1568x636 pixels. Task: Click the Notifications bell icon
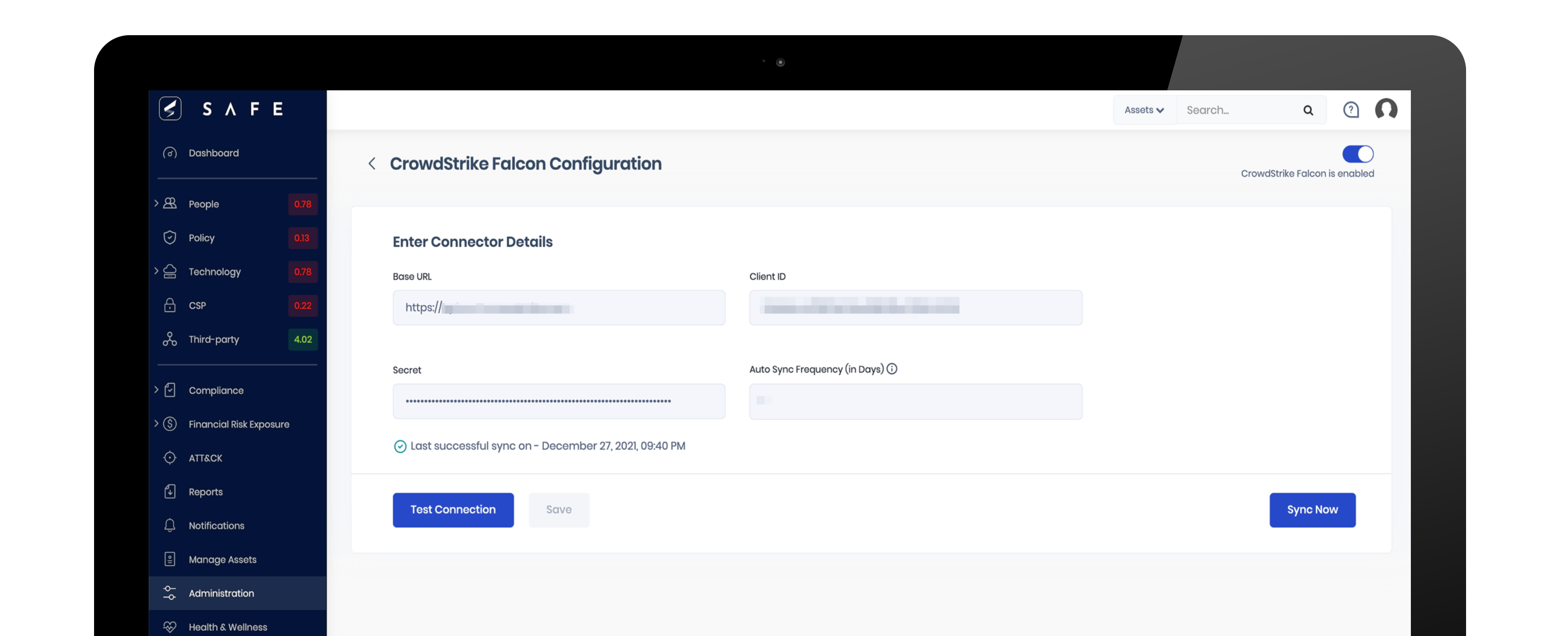(x=170, y=525)
